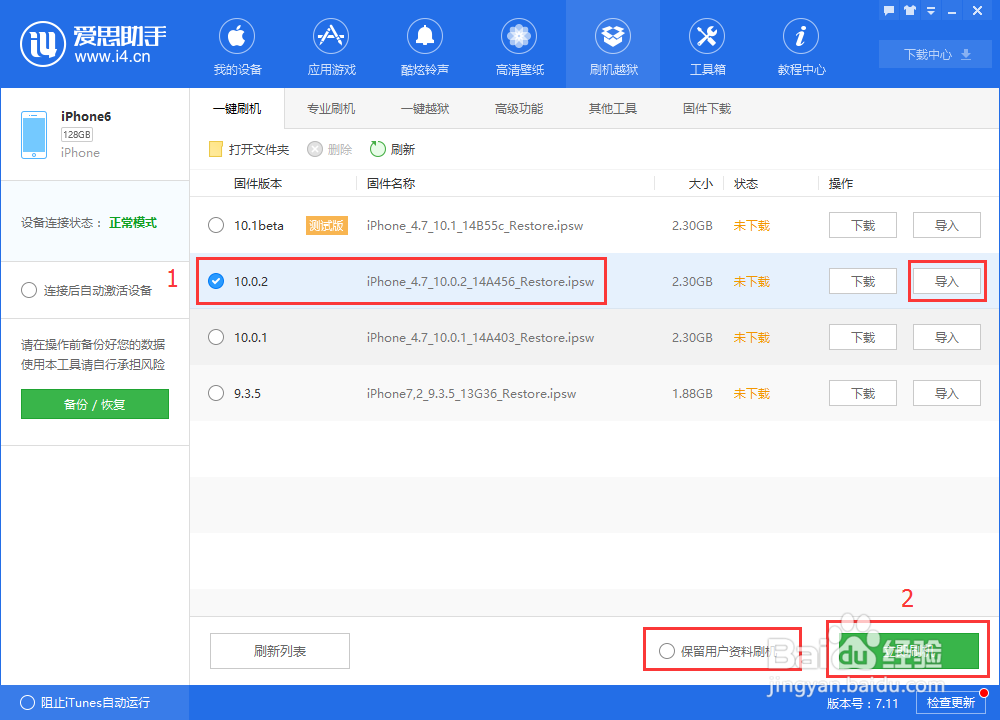The image size is (1000, 720).
Task: Download the 10.0.2 firmware
Action: (x=863, y=281)
